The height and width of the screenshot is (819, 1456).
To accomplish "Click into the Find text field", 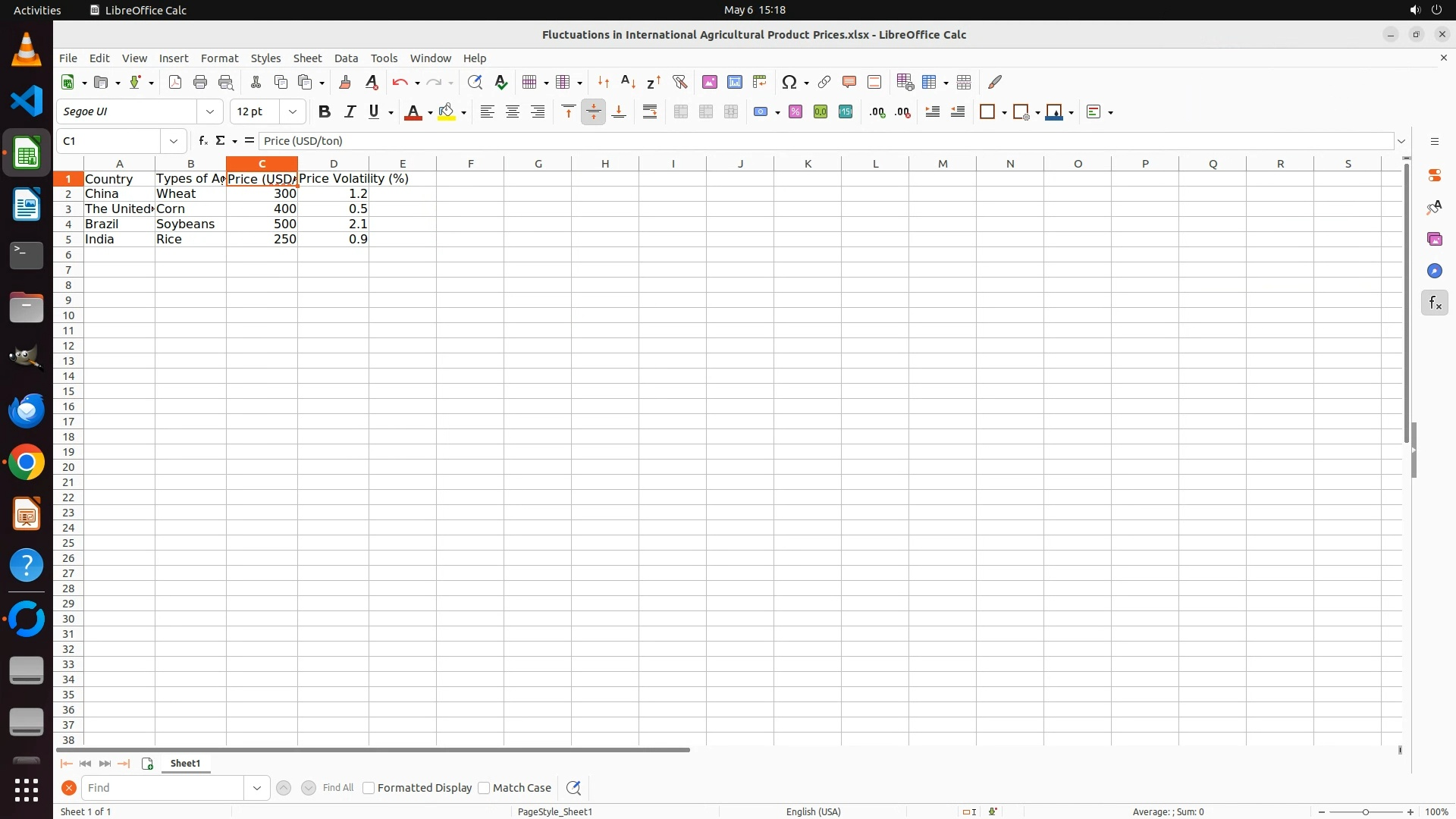I will pyautogui.click(x=163, y=788).
